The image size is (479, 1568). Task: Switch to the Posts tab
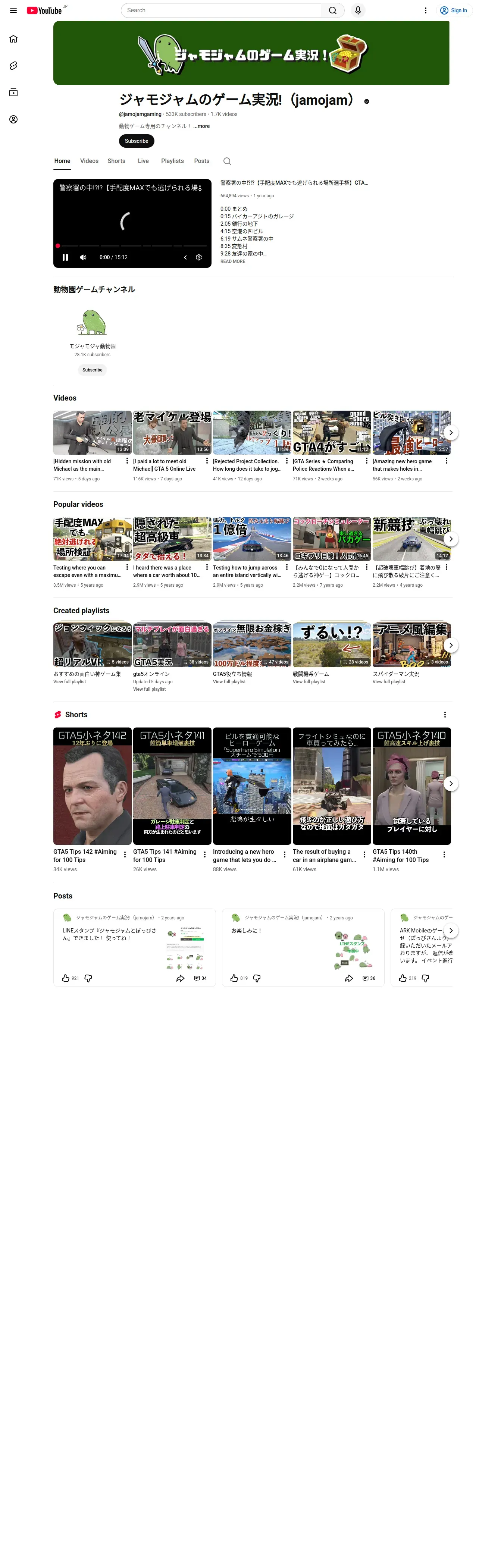coord(201,161)
